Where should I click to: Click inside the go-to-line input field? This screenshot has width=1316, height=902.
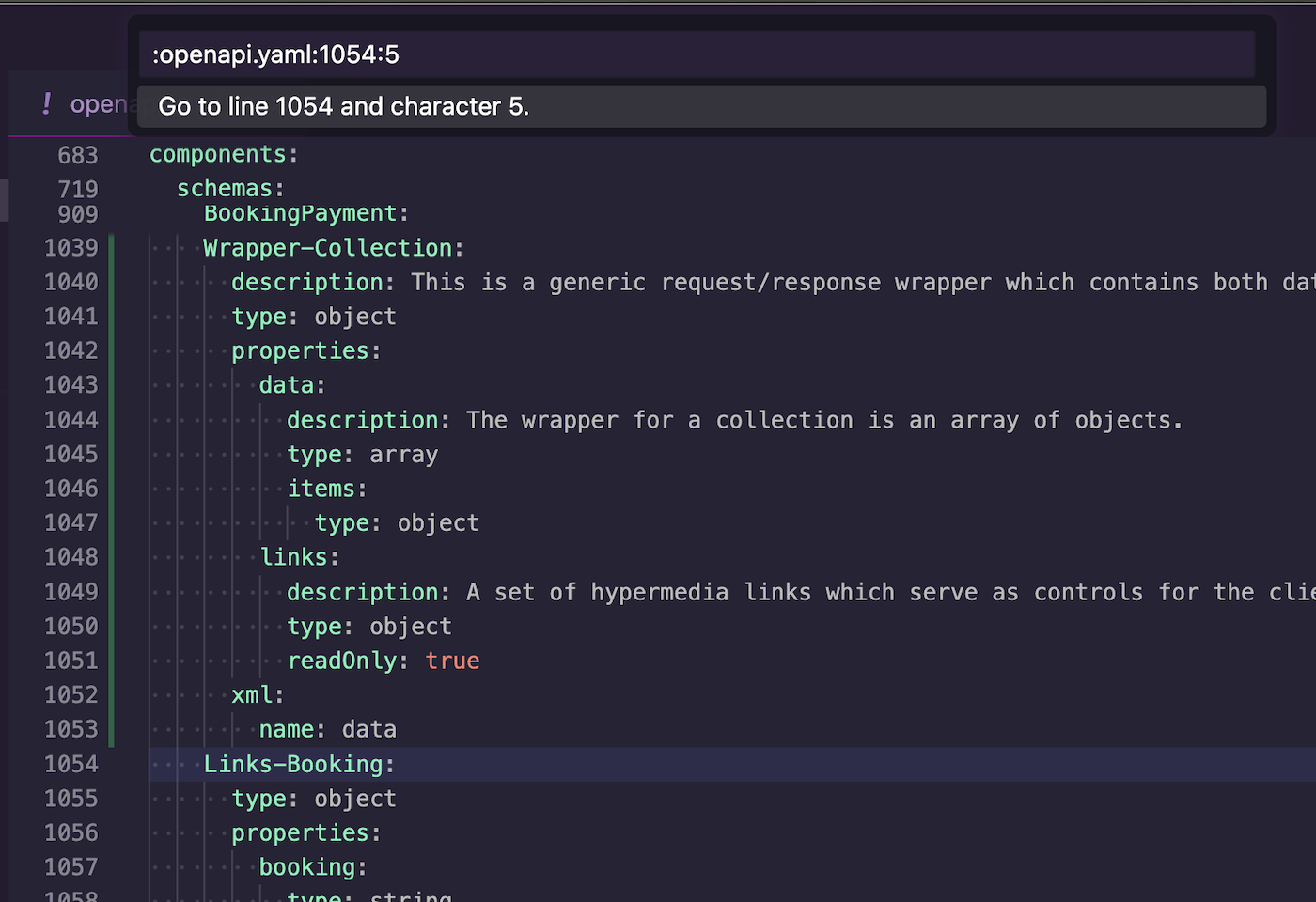[x=696, y=54]
